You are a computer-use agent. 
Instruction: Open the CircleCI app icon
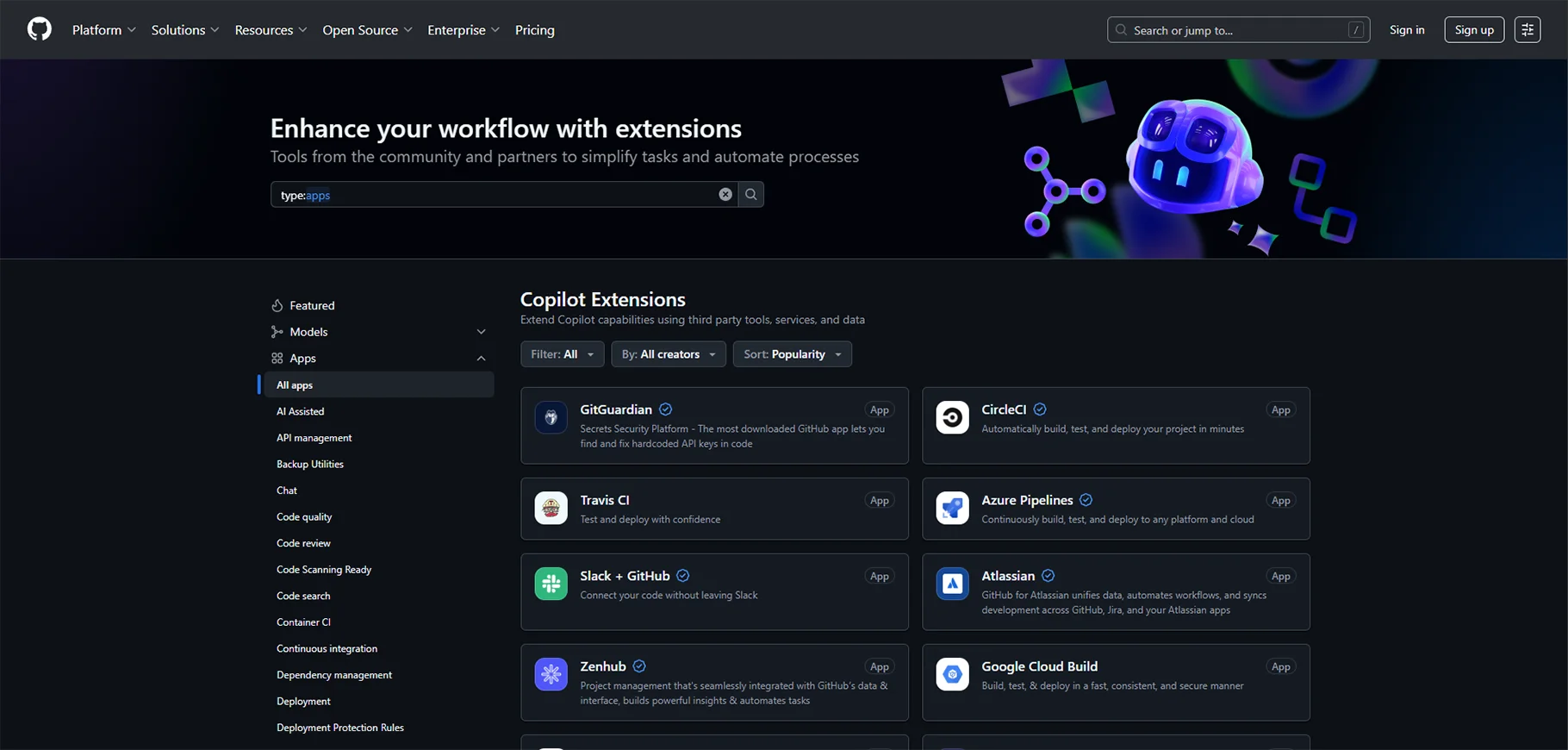[953, 418]
